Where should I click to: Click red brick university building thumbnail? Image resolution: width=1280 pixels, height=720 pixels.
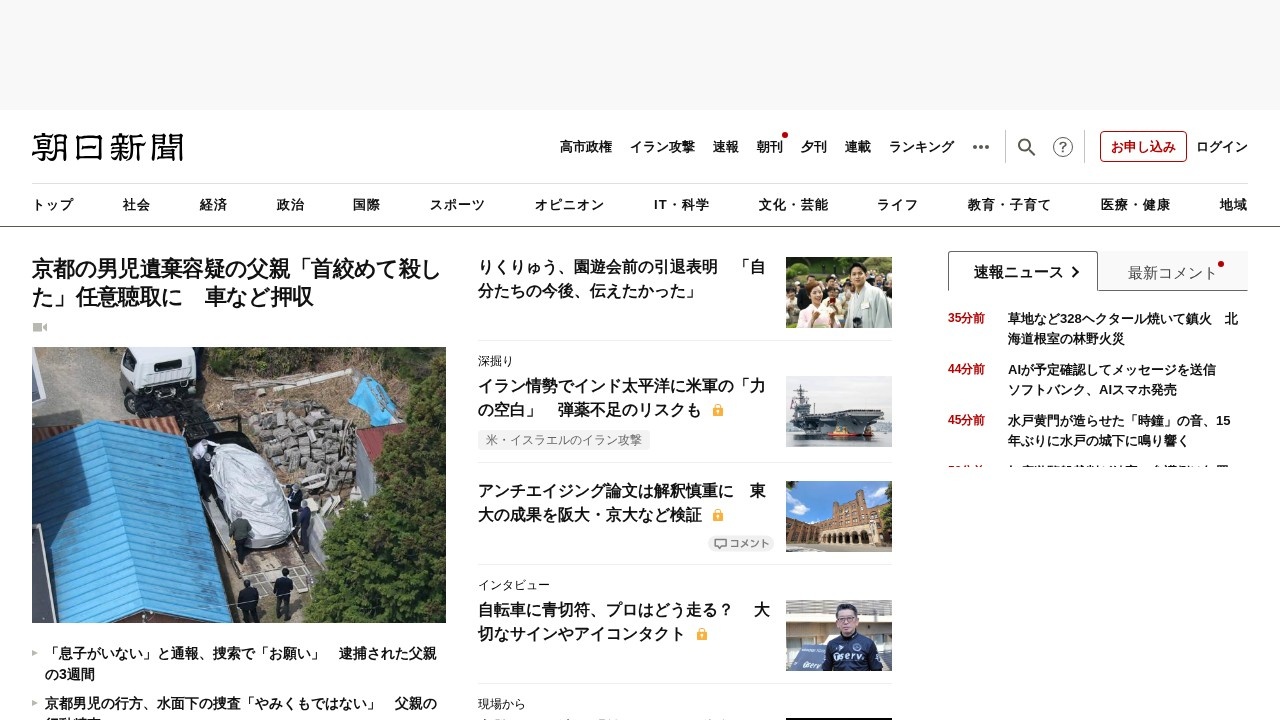click(x=839, y=516)
